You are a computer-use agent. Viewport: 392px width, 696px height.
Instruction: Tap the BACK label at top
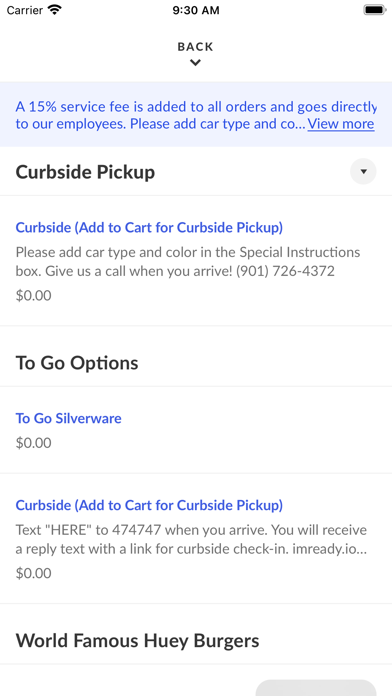(195, 47)
